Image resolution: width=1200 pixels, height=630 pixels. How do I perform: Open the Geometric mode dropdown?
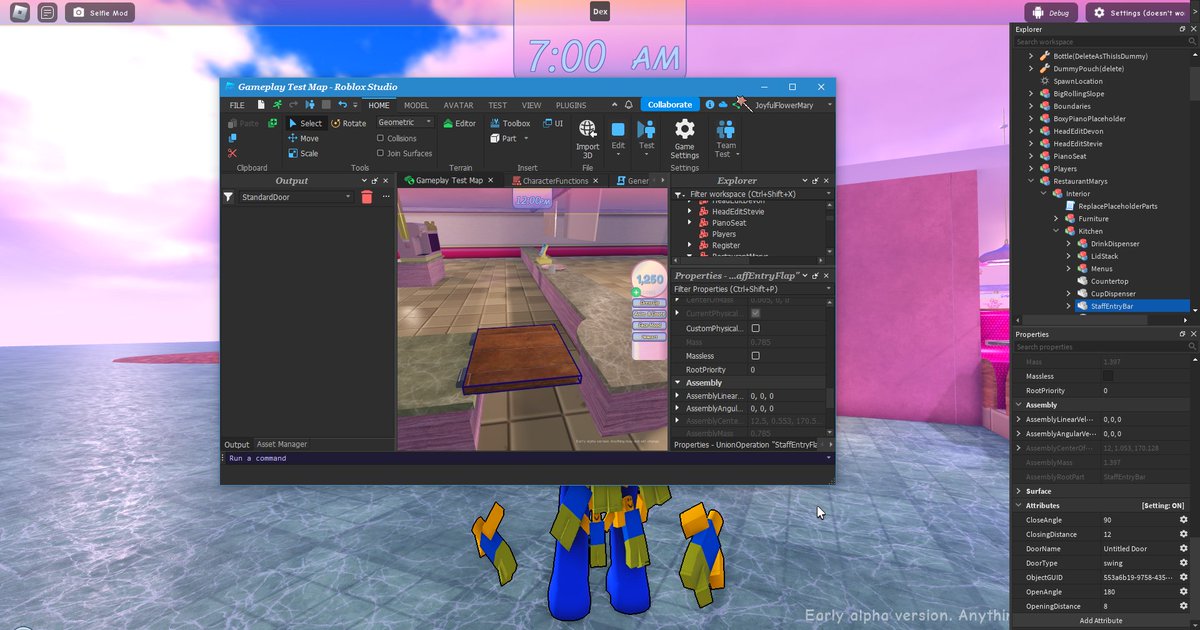tap(405, 123)
